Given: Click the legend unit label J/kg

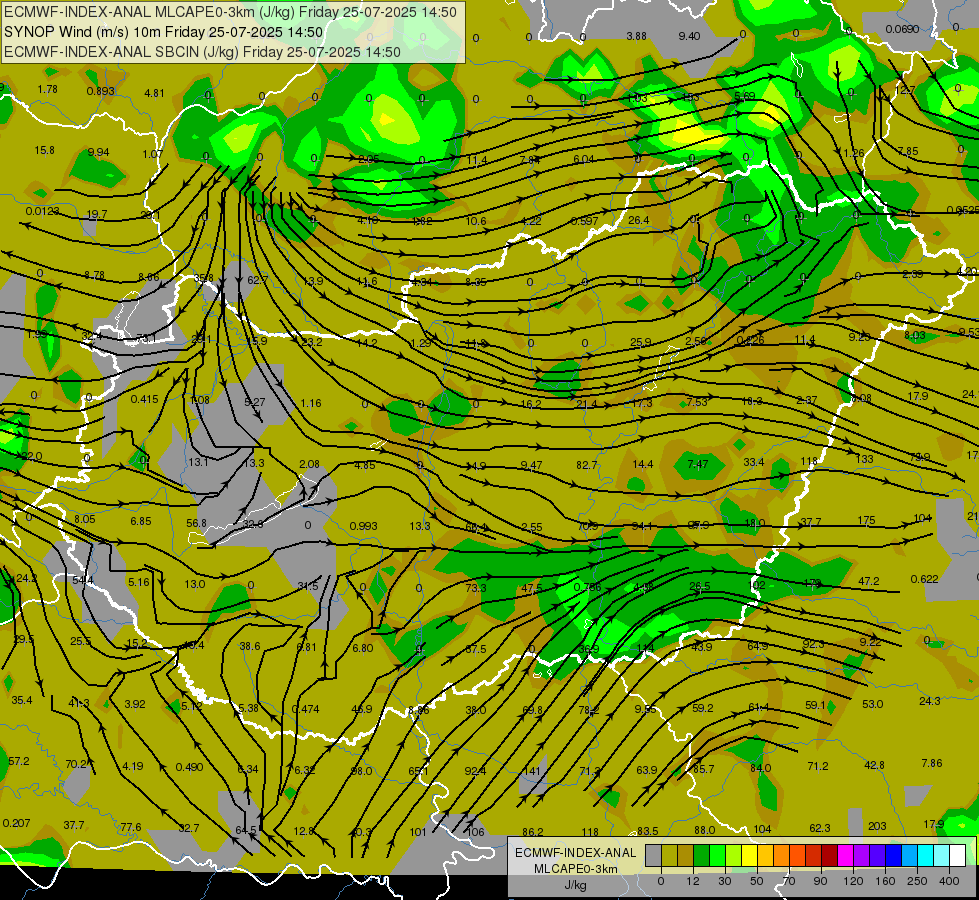Looking at the screenshot, I should (x=575, y=885).
